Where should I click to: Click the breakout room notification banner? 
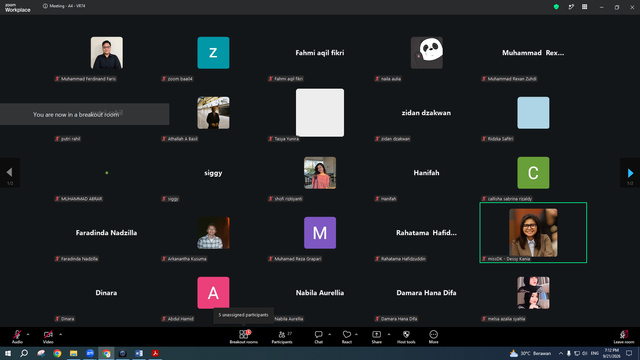click(x=84, y=114)
